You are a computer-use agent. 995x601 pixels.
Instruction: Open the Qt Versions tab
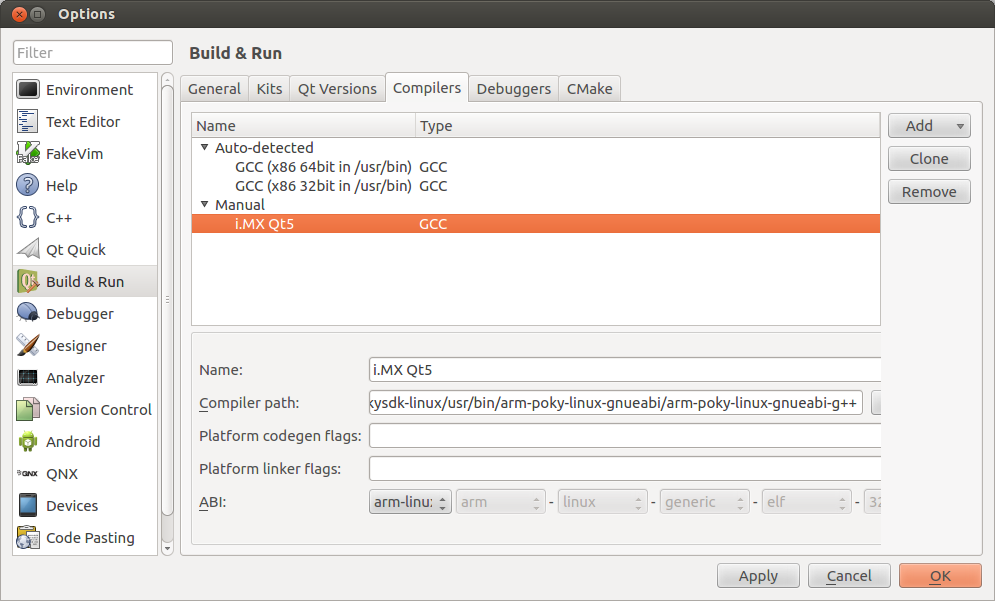(x=336, y=88)
